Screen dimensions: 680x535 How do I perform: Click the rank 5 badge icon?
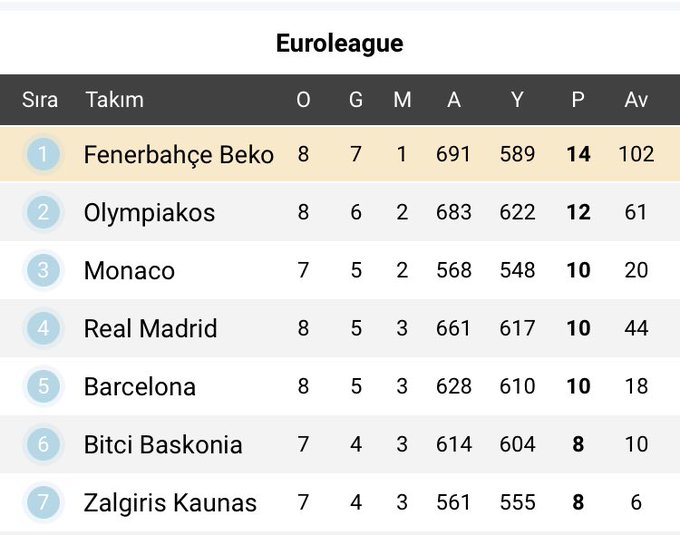[x=43, y=386]
